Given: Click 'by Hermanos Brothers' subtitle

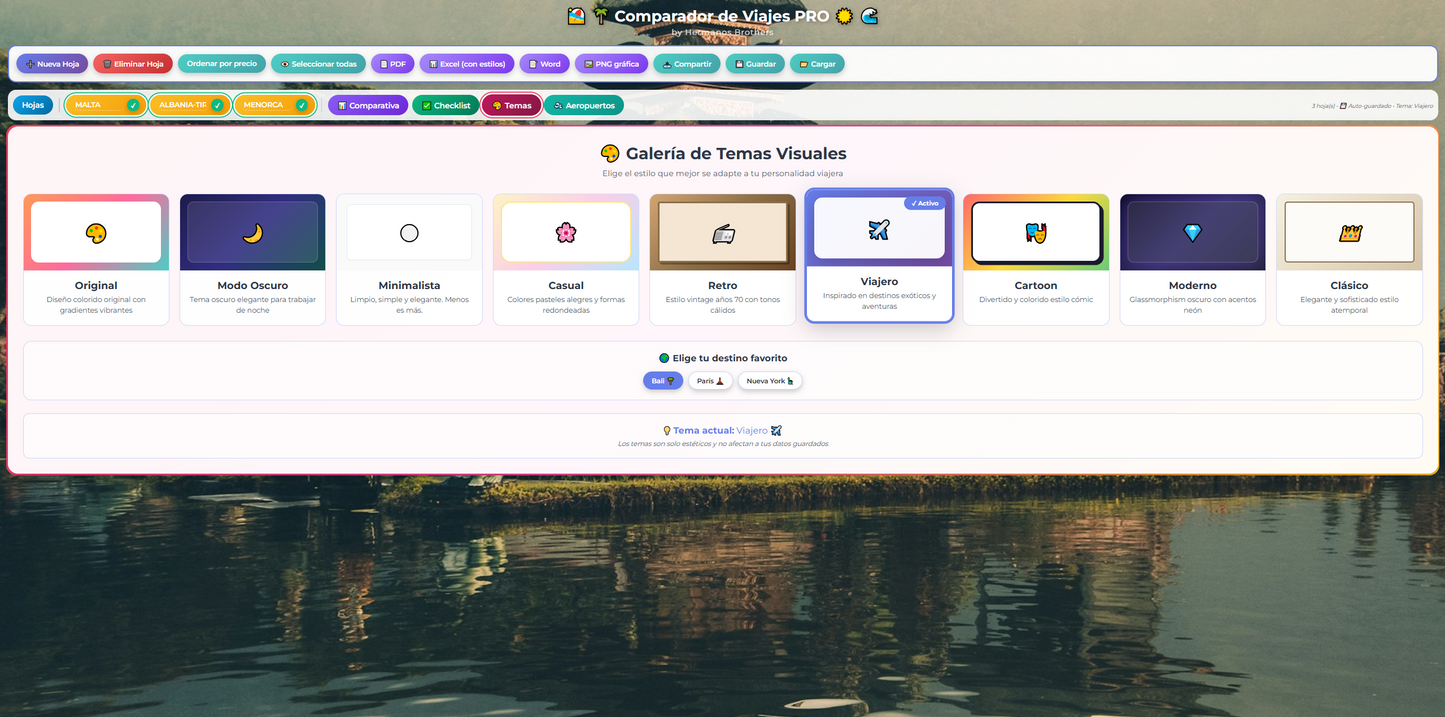Looking at the screenshot, I should [722, 32].
